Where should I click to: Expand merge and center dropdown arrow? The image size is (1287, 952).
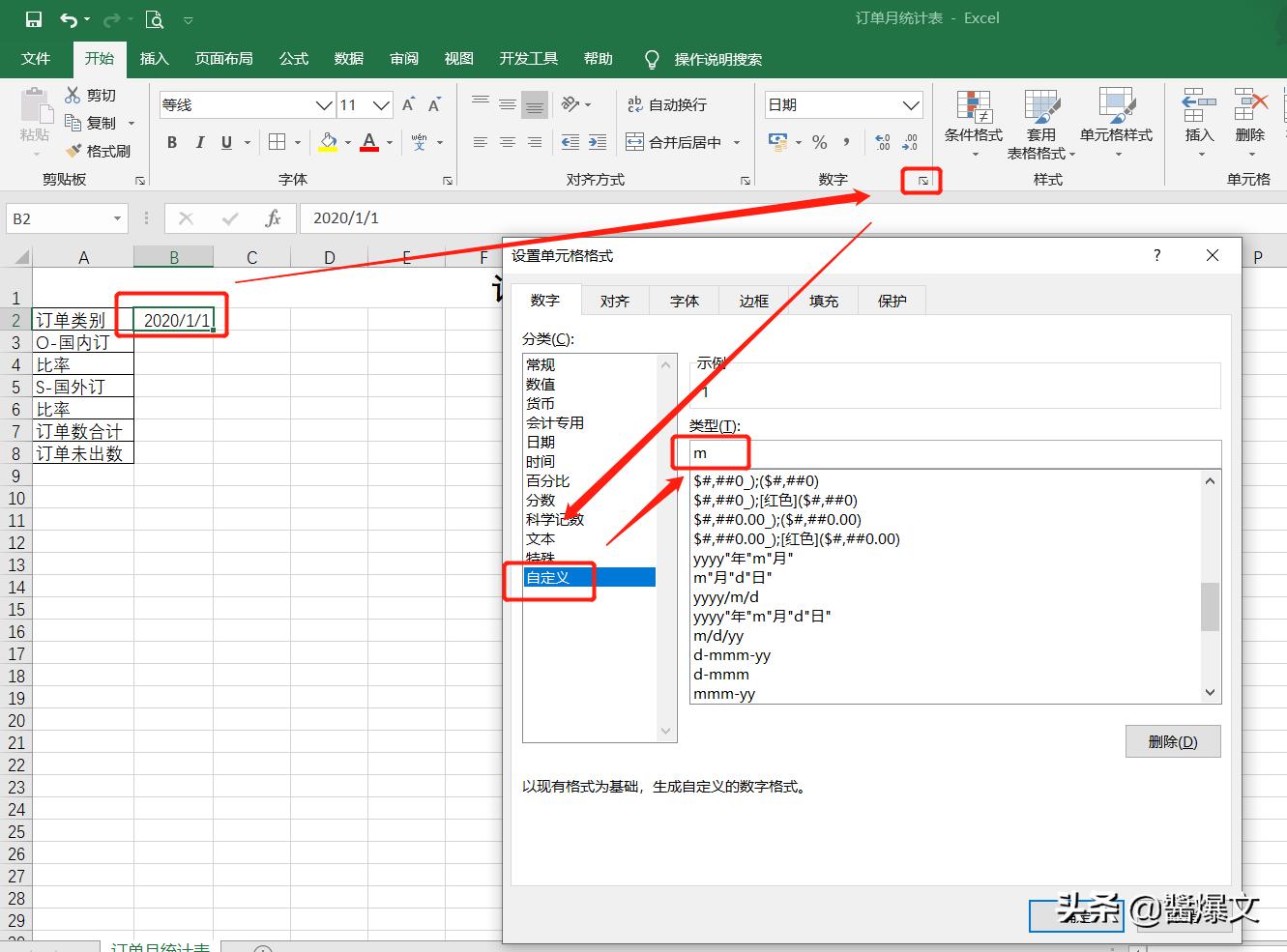(737, 142)
